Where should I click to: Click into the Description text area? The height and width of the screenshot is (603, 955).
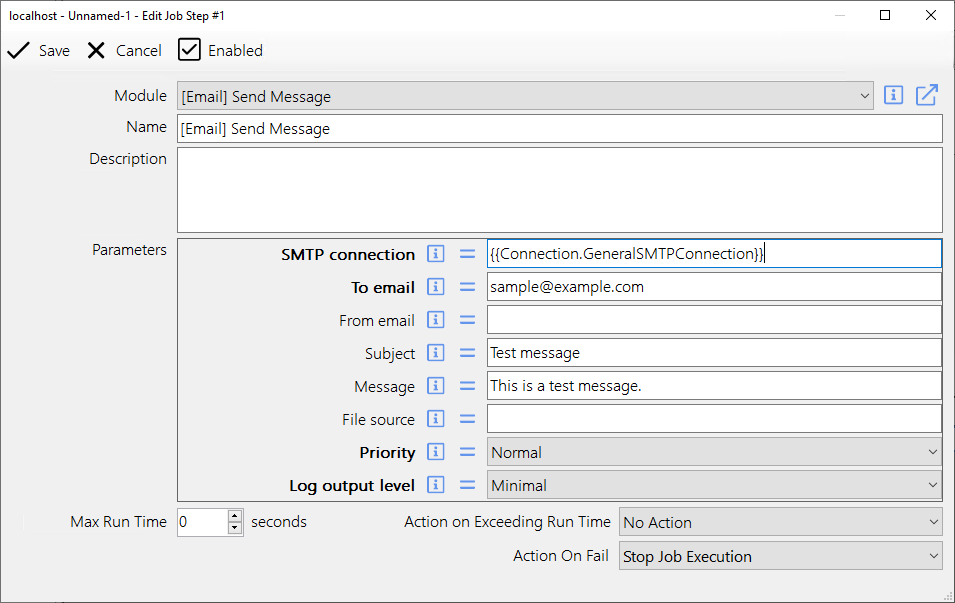pyautogui.click(x=560, y=190)
